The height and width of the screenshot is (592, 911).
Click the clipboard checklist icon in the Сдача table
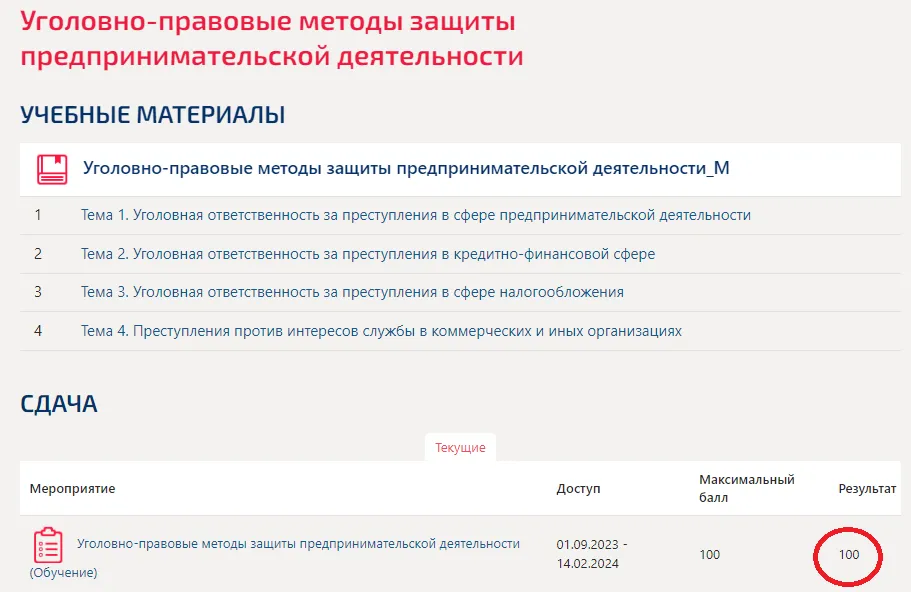(48, 545)
